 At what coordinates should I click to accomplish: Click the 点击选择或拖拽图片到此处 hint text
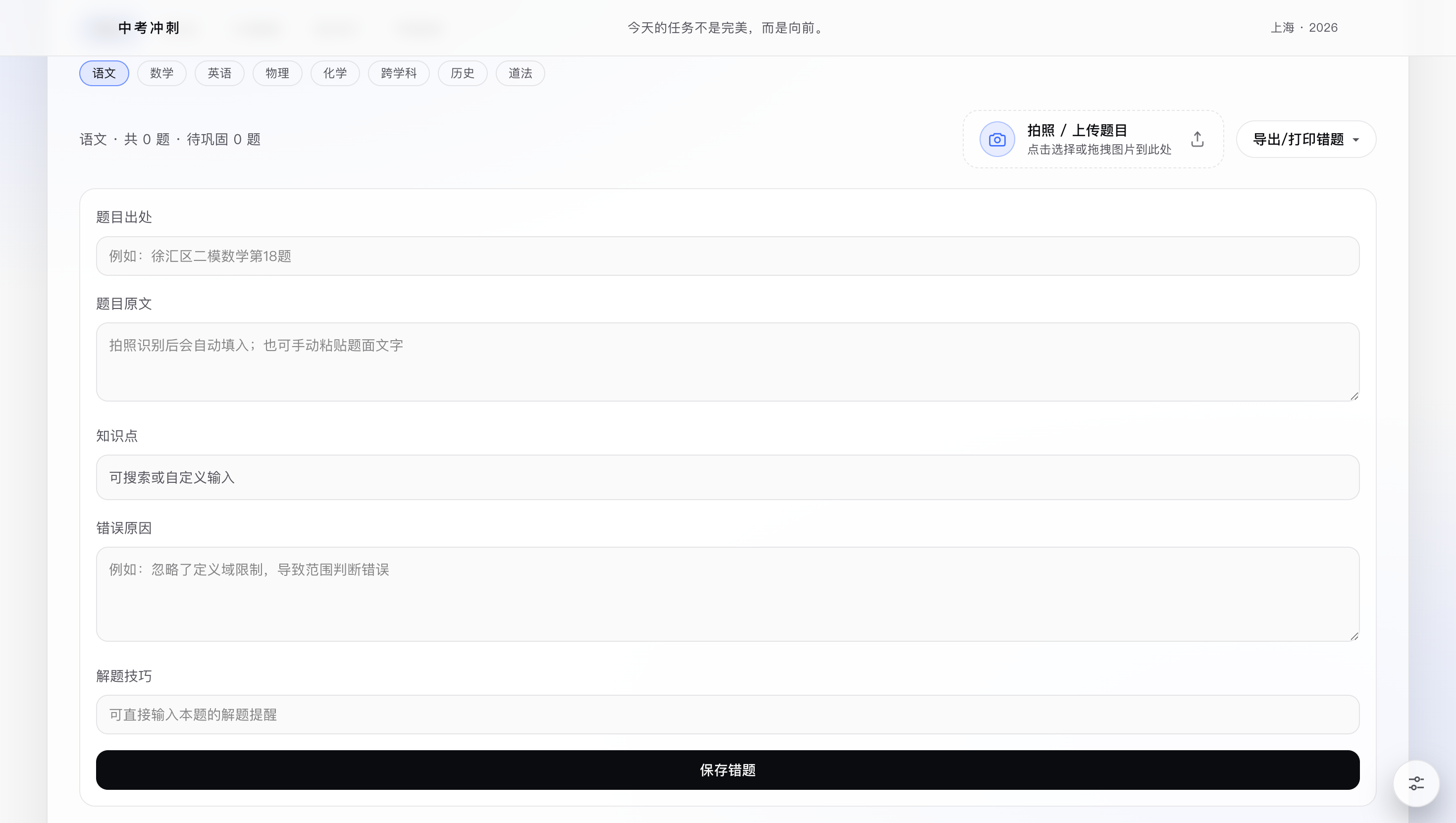(1099, 150)
